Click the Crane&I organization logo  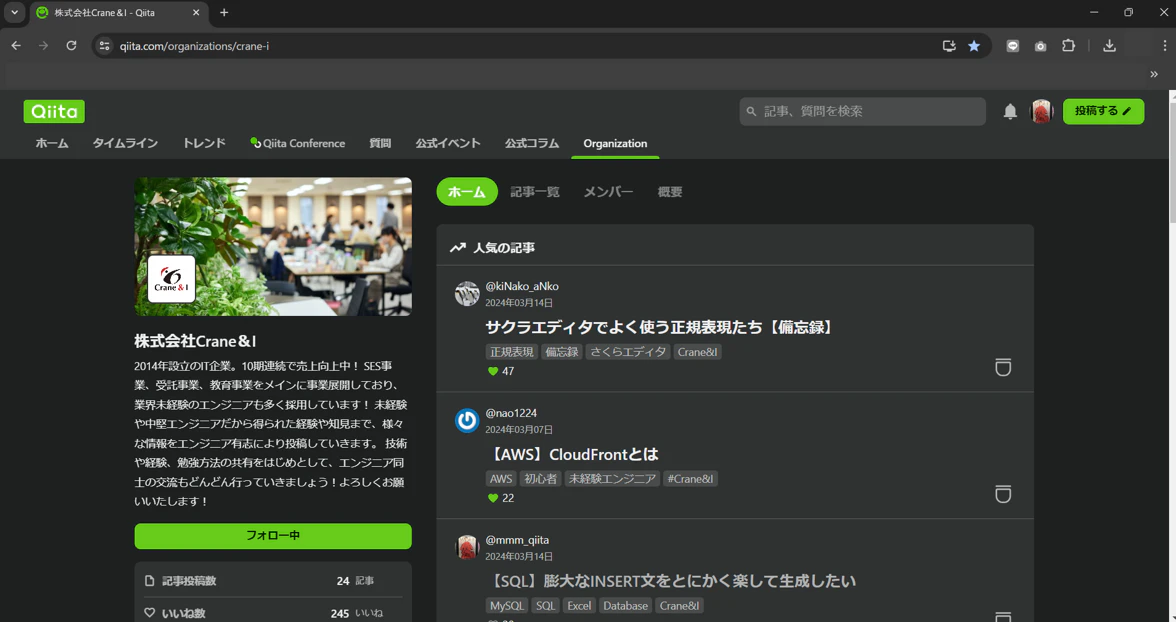171,278
